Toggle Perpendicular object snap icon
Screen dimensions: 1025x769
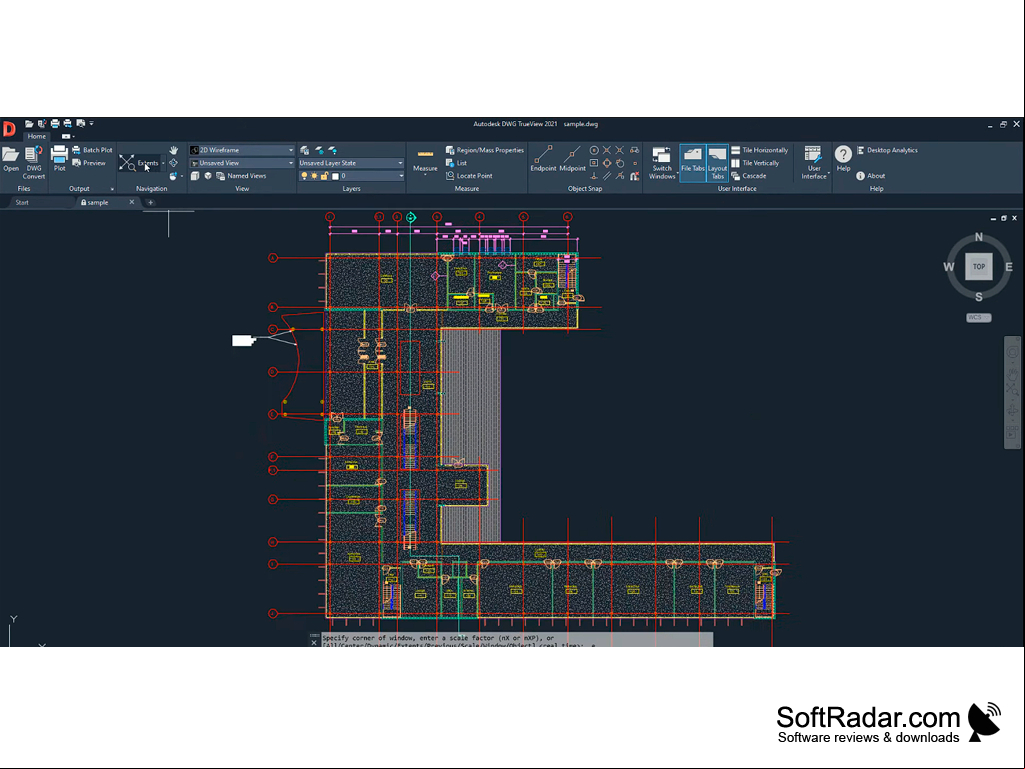594,176
